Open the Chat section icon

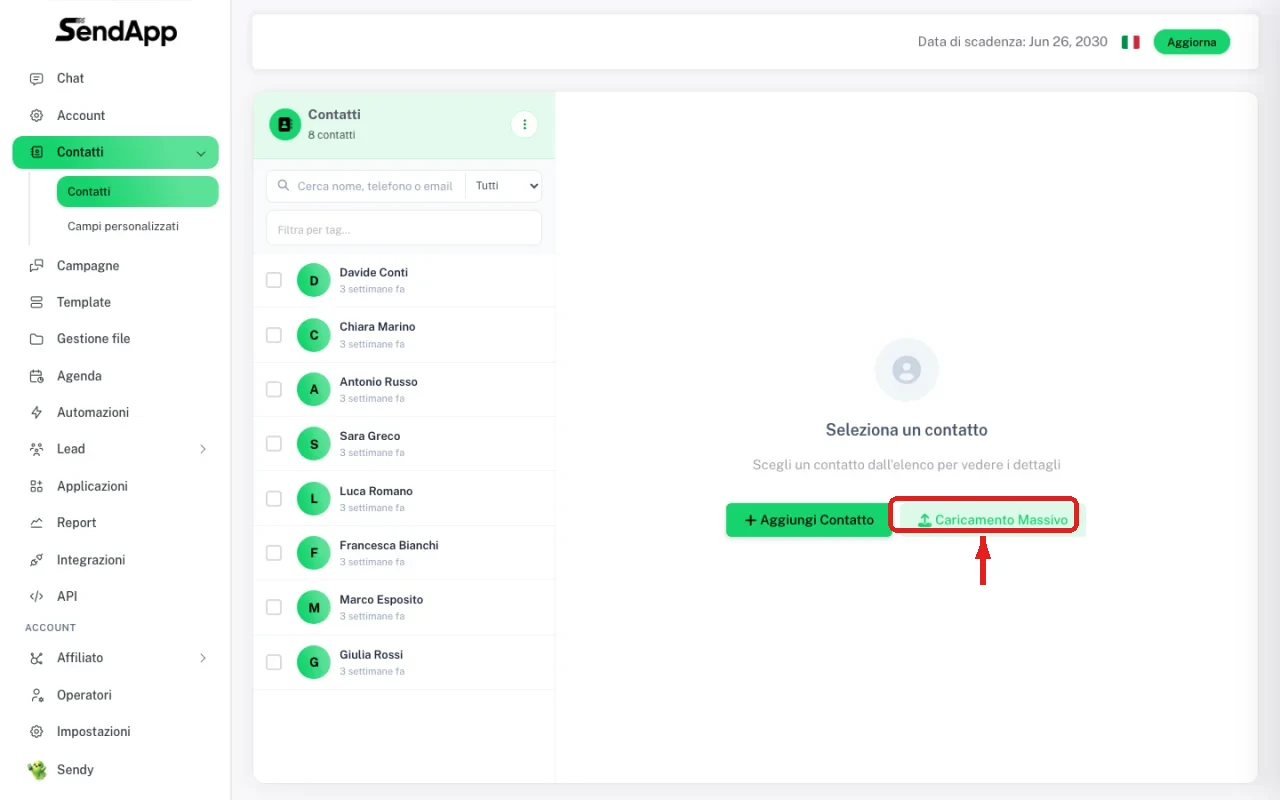click(37, 78)
